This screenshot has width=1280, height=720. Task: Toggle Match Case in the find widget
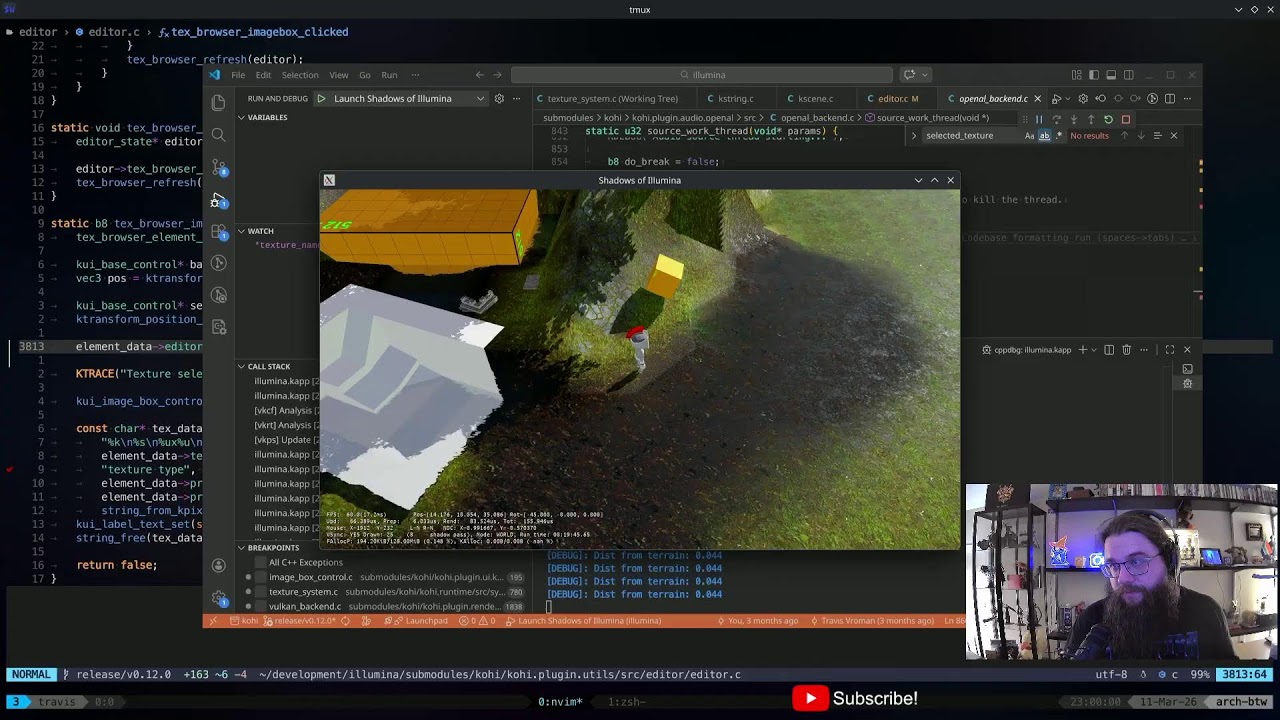pyautogui.click(x=1029, y=136)
